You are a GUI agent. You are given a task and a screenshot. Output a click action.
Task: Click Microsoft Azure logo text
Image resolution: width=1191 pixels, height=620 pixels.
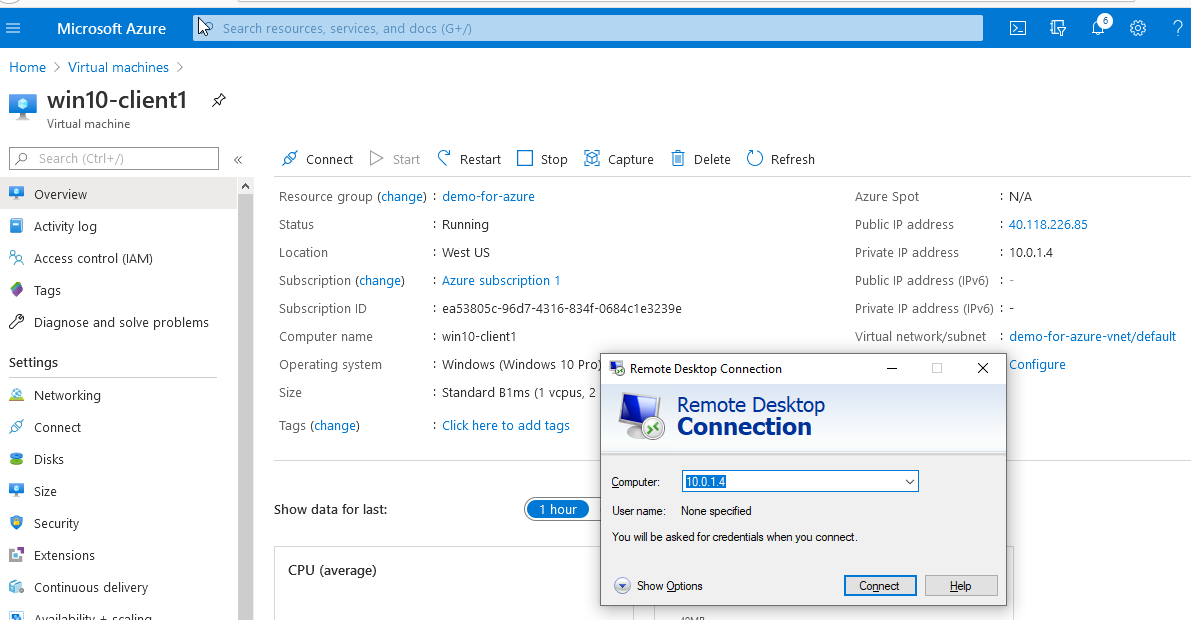[112, 29]
